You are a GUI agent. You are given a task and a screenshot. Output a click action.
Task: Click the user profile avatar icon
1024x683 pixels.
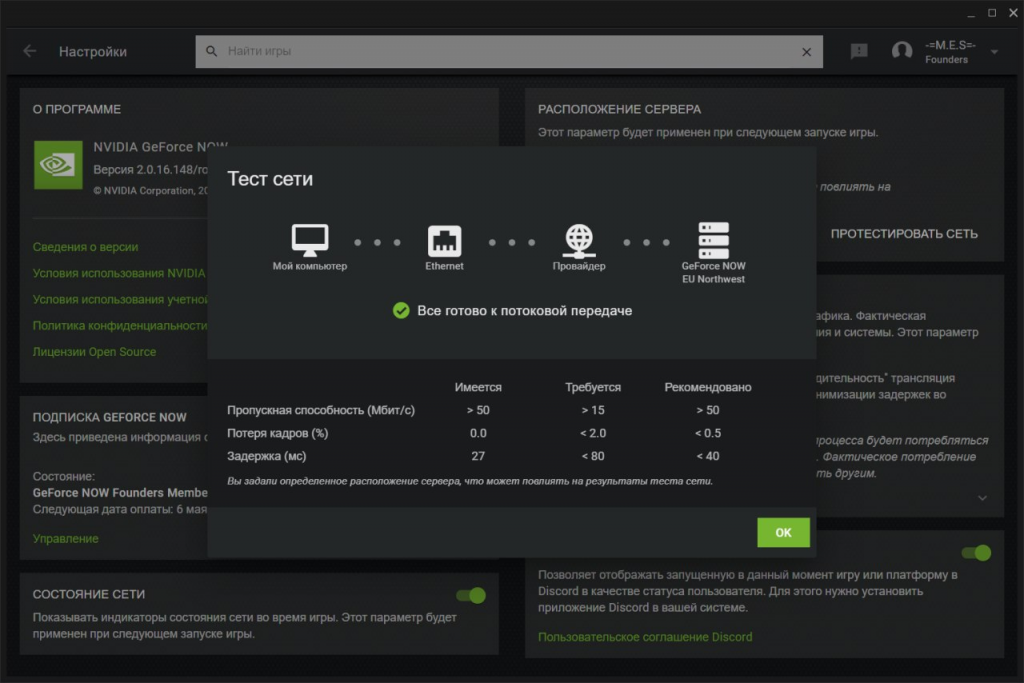[902, 51]
